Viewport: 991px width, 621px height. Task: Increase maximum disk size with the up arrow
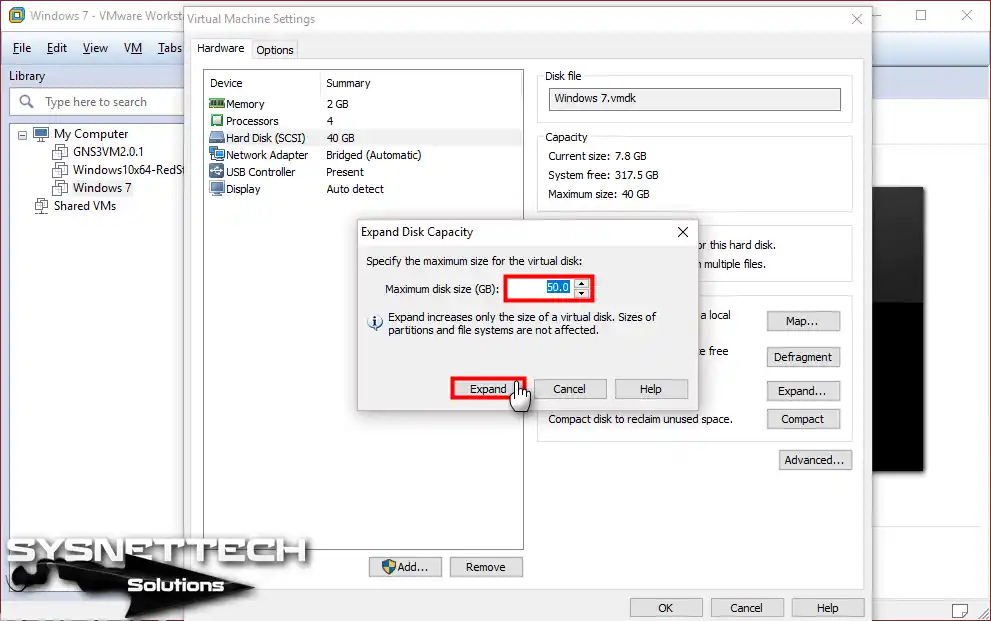[x=581, y=283]
